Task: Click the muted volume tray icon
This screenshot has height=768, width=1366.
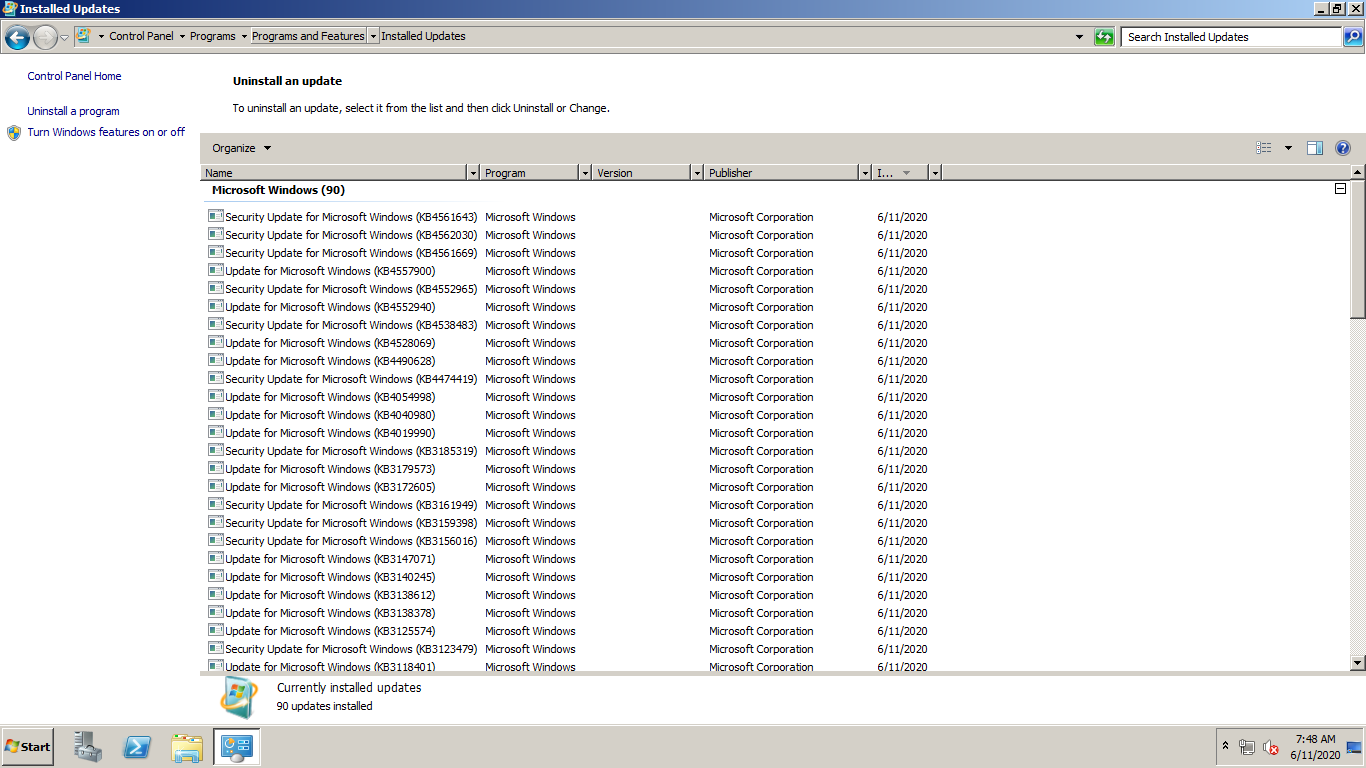Action: click(1271, 747)
